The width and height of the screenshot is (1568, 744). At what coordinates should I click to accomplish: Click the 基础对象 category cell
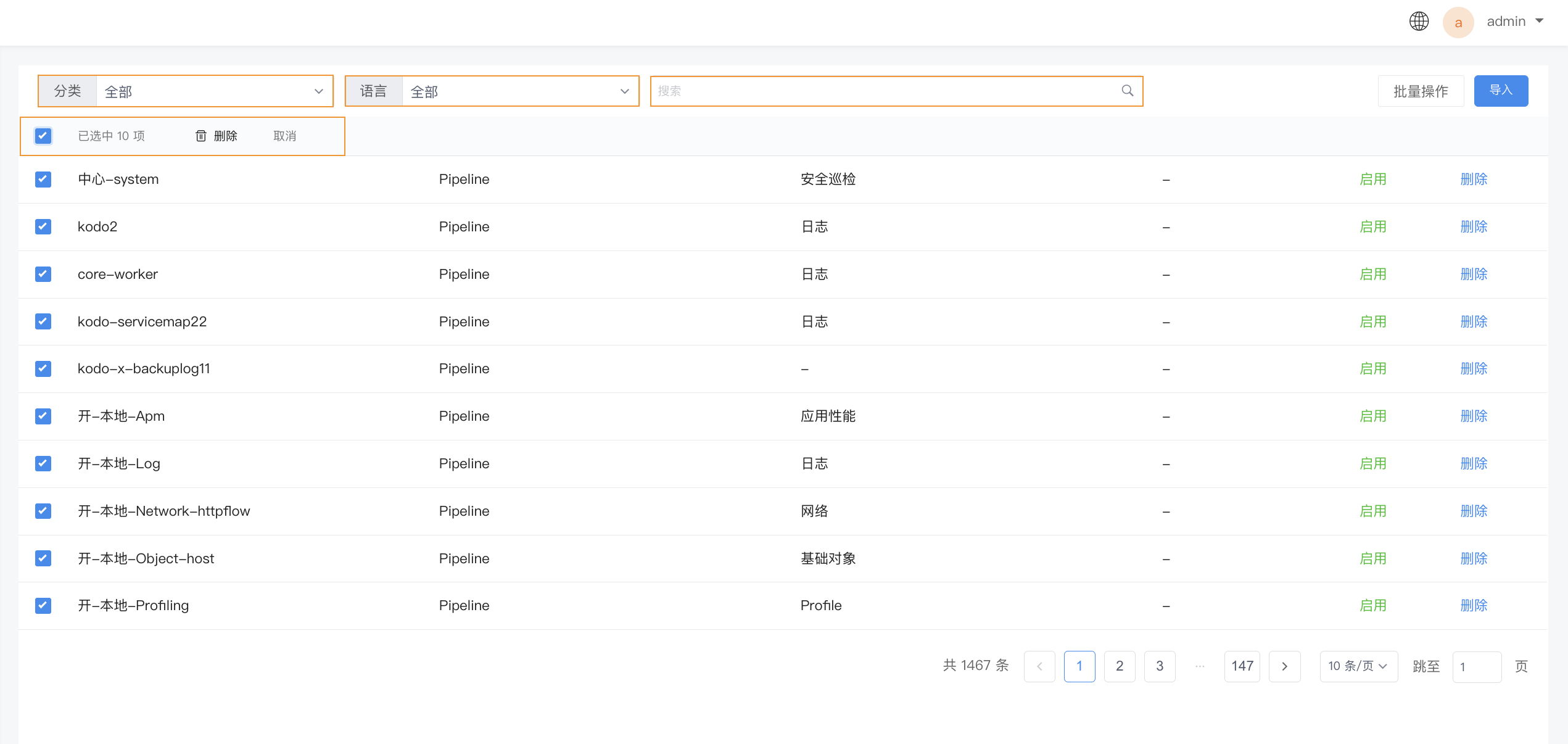coord(828,558)
